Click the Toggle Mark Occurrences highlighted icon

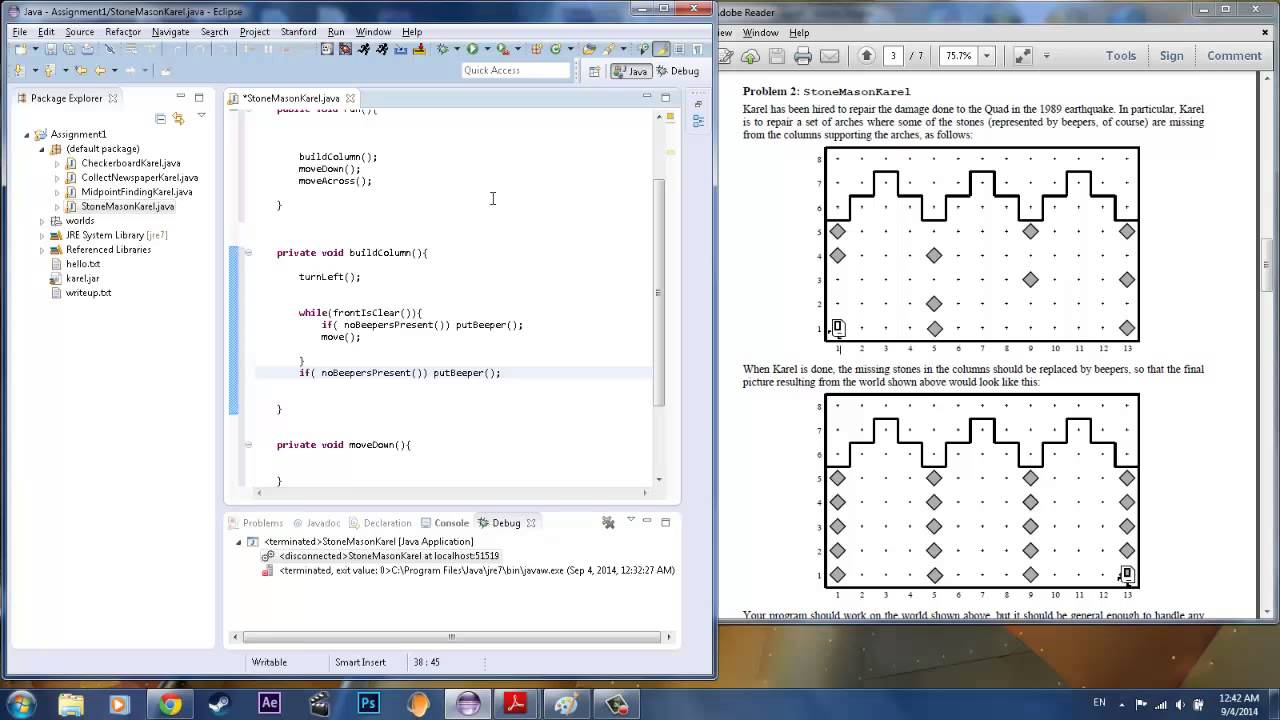[x=661, y=49]
